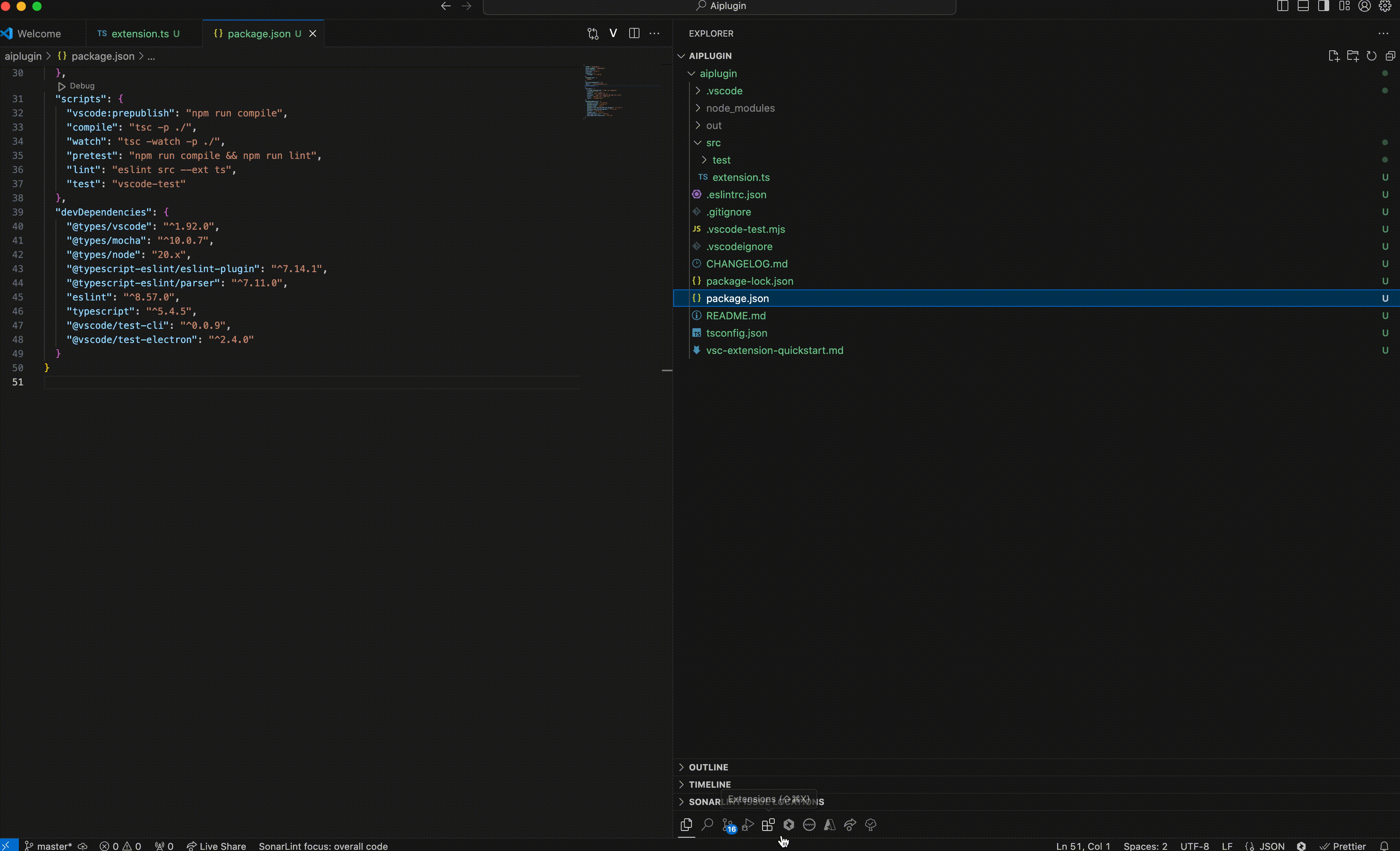Click the Accounts icon in title bar

(x=1364, y=6)
